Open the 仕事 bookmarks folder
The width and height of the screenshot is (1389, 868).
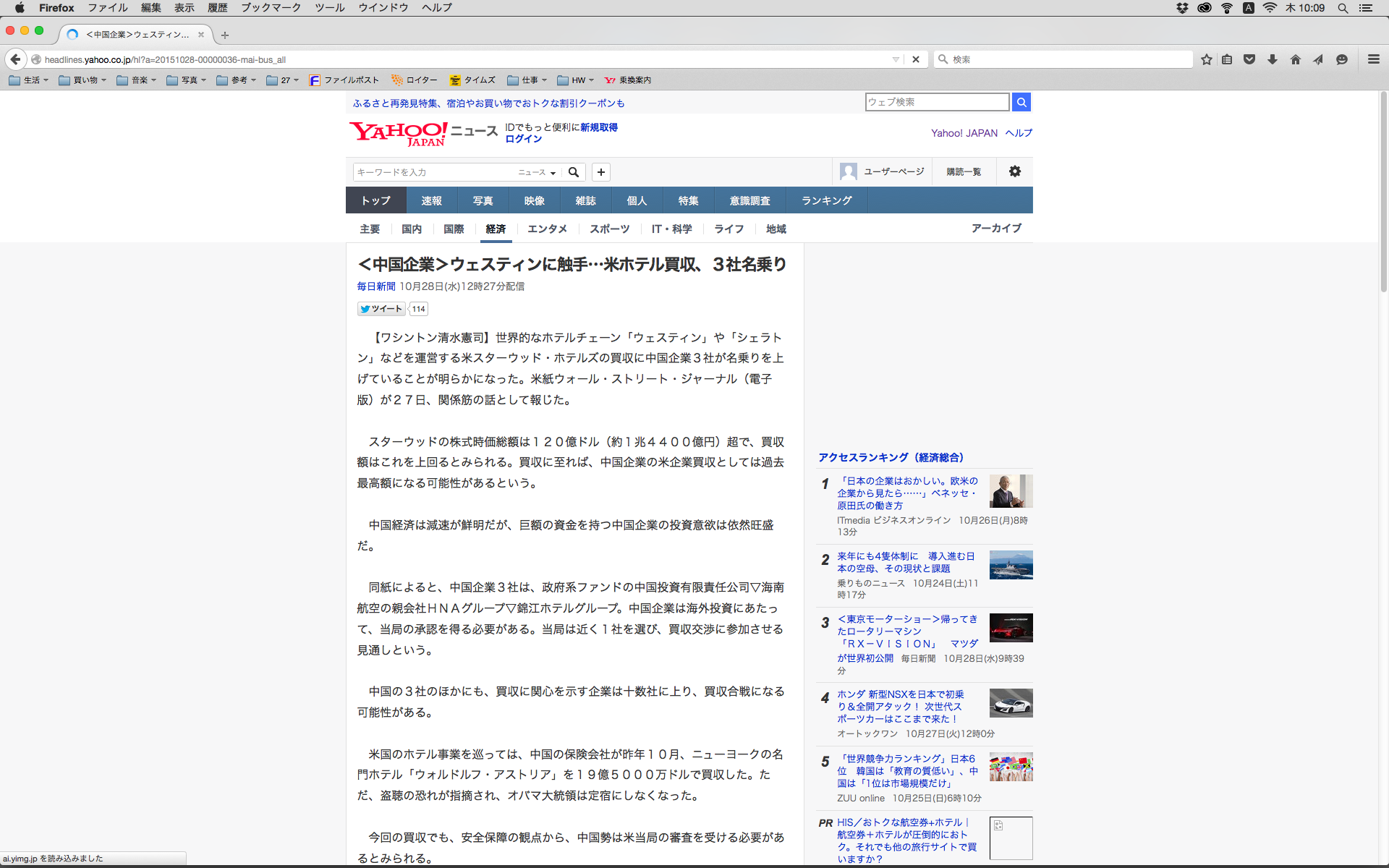tap(527, 80)
